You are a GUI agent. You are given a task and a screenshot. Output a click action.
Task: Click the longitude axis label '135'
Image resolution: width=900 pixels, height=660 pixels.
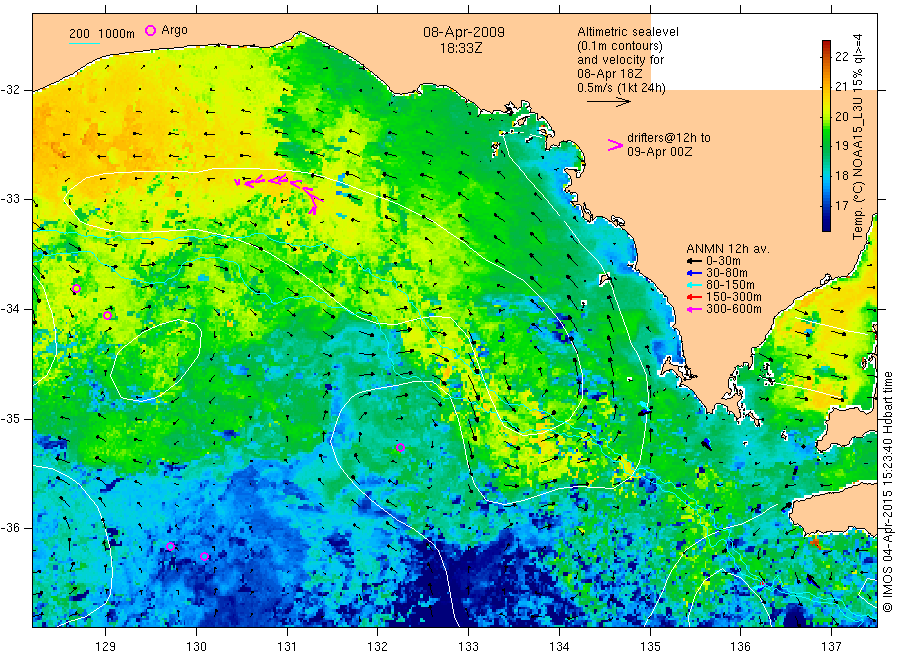650,647
